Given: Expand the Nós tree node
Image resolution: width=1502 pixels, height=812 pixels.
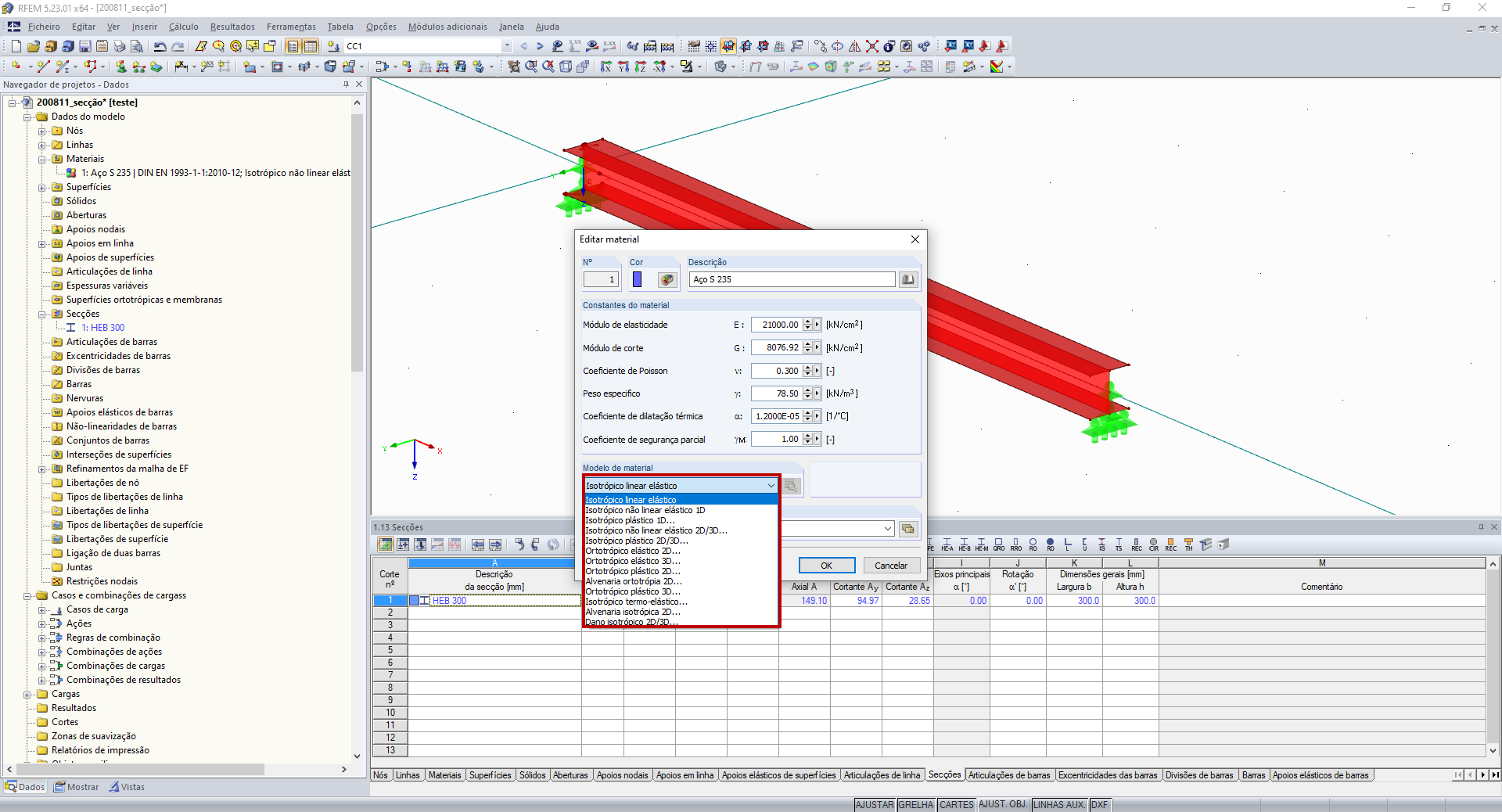Looking at the screenshot, I should click(42, 131).
